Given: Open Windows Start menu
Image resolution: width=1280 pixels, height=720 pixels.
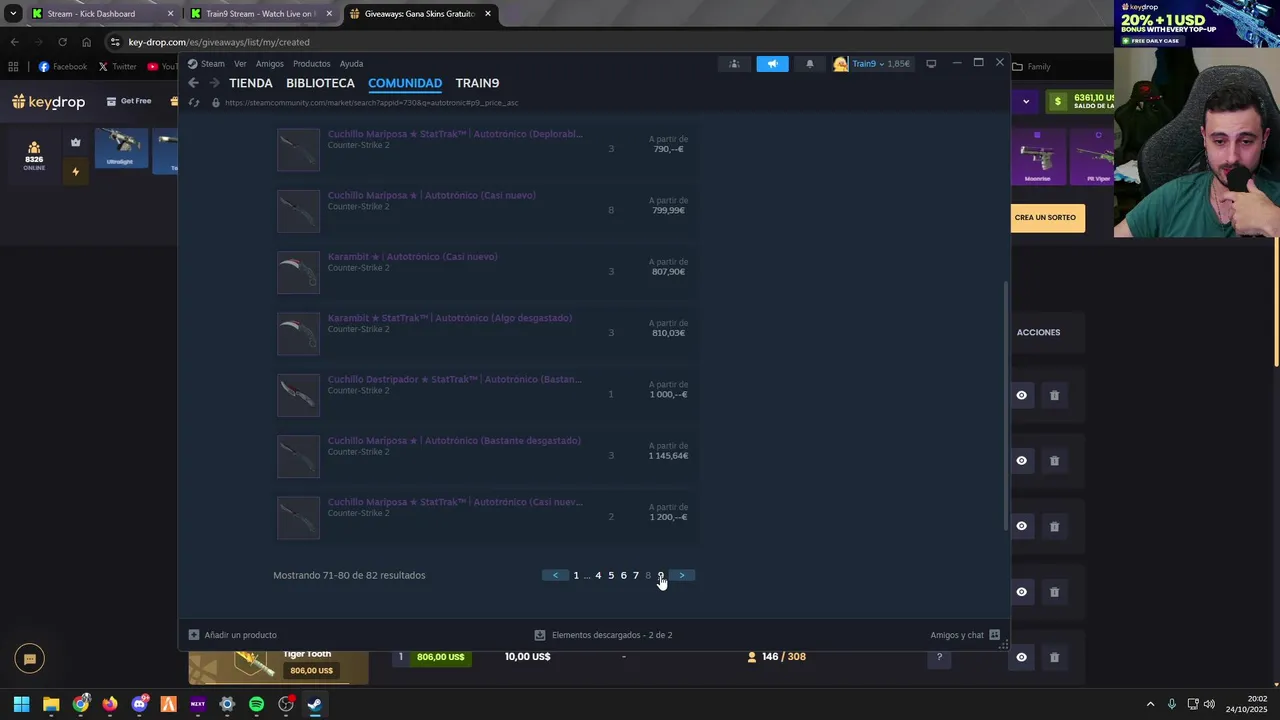Looking at the screenshot, I should [21, 704].
